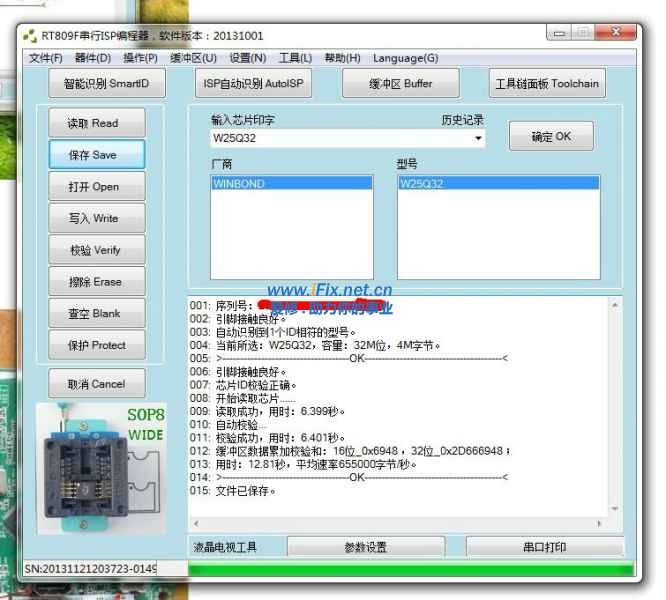
Task: Open 工具链面板 Toolchain panel
Action: 547,84
